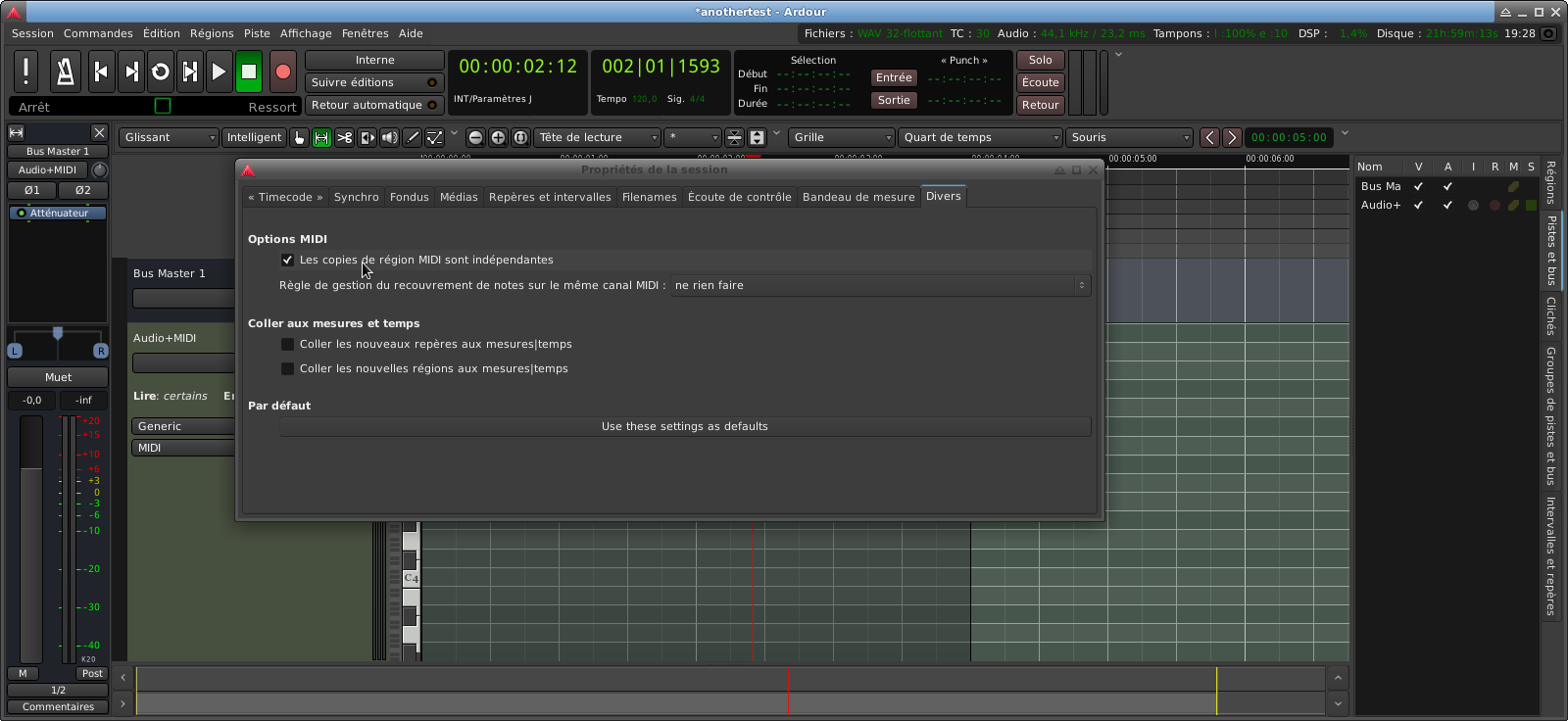Open the MIDI note overlap rule dropdown
Image resolution: width=1568 pixels, height=721 pixels.
pyautogui.click(x=879, y=286)
